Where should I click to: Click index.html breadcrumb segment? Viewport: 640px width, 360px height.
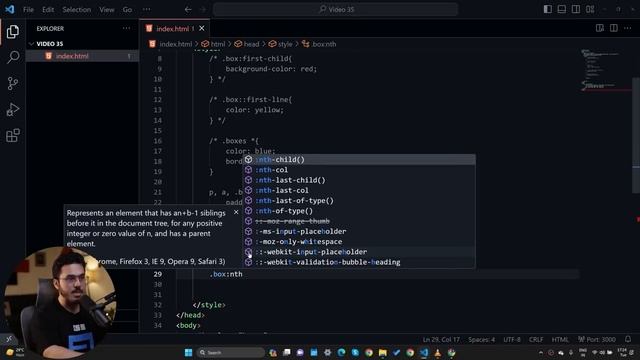point(176,44)
